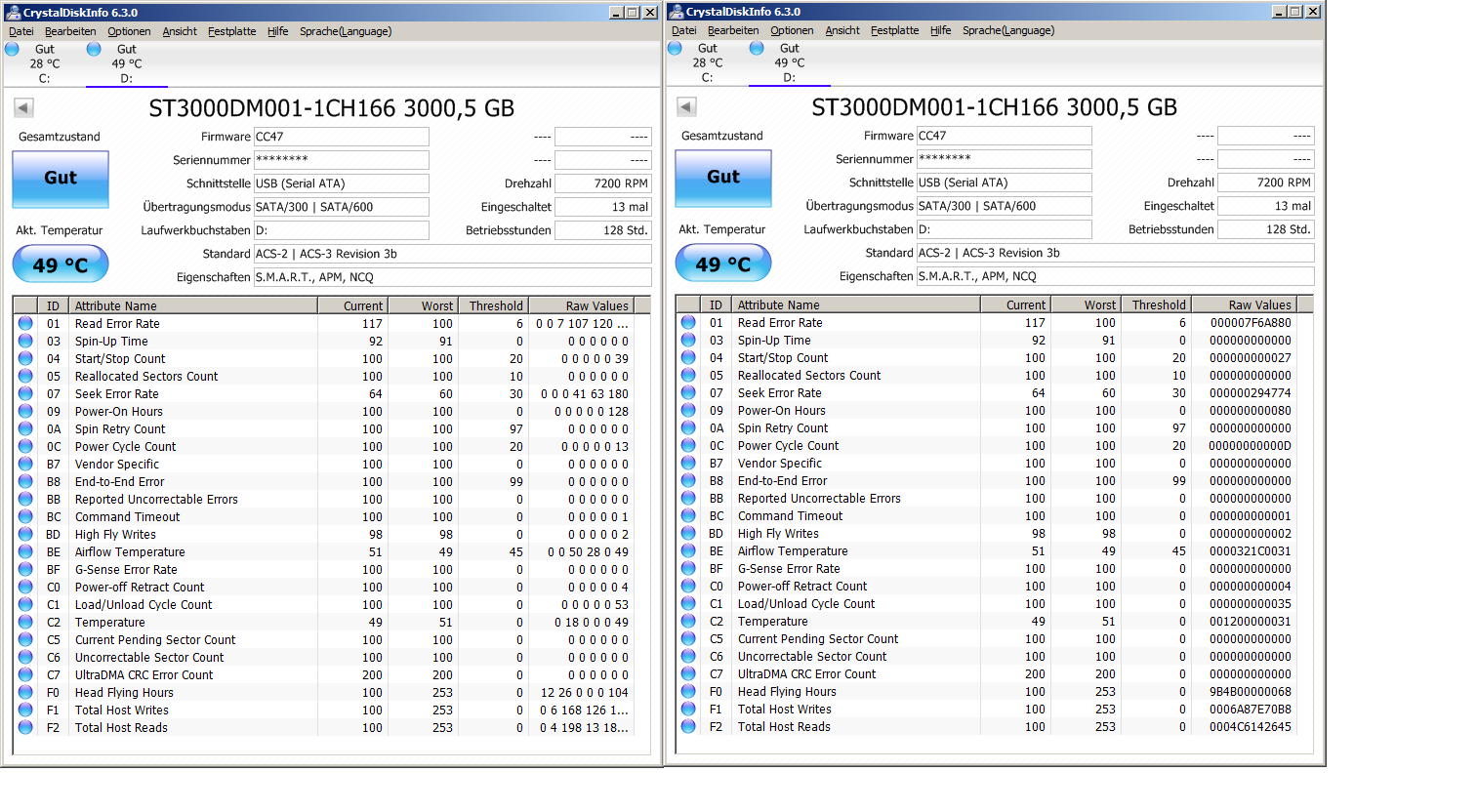1478x812 pixels.
Task: Click status icon of Total Host Reads, left window
Action: (x=25, y=727)
